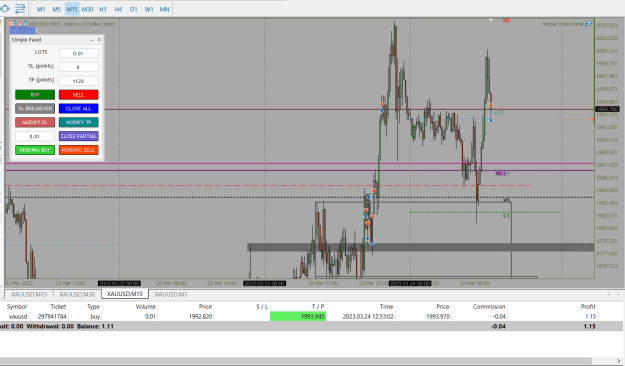Viewport: 625px width, 366px height.
Task: Click the chart tabs scroll-left arrow
Action: click(608, 294)
